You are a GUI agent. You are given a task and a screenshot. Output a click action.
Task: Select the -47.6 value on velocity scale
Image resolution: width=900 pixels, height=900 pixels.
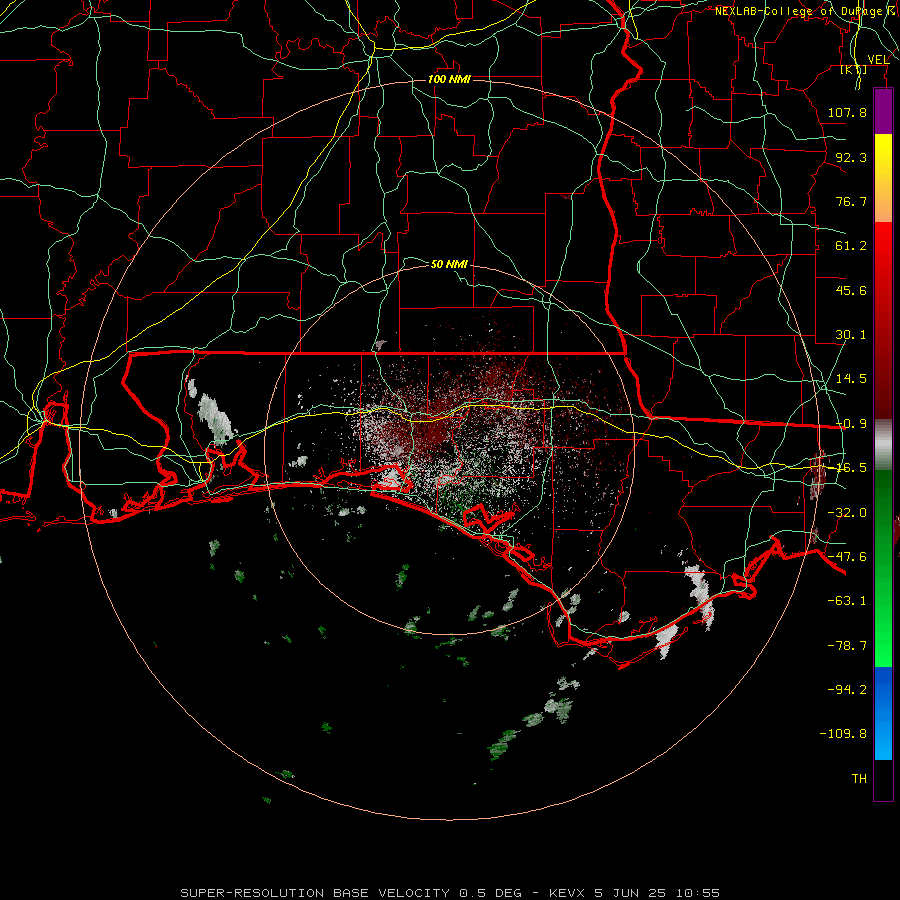coord(847,557)
